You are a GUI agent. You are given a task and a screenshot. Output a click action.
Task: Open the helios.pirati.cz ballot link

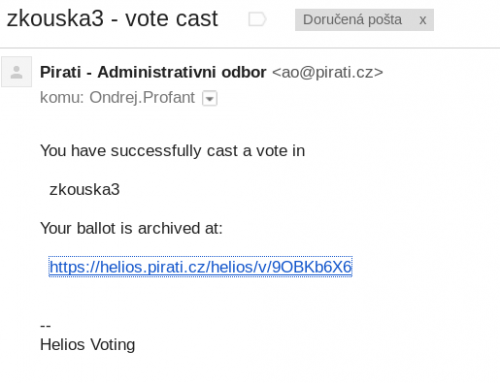(x=200, y=267)
